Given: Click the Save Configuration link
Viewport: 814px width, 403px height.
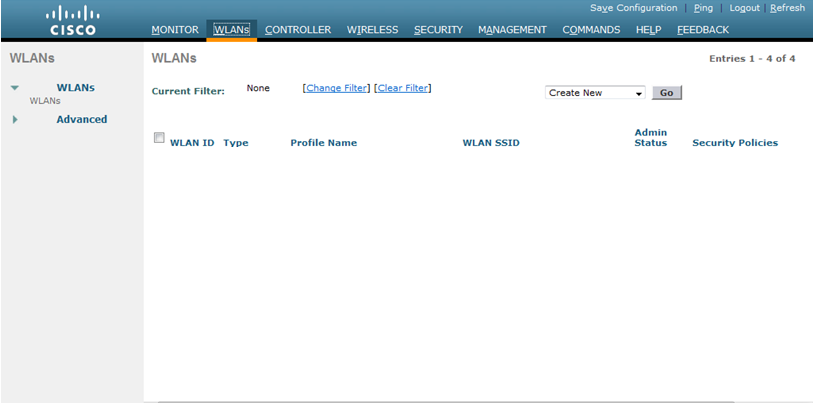Looking at the screenshot, I should tap(633, 8).
